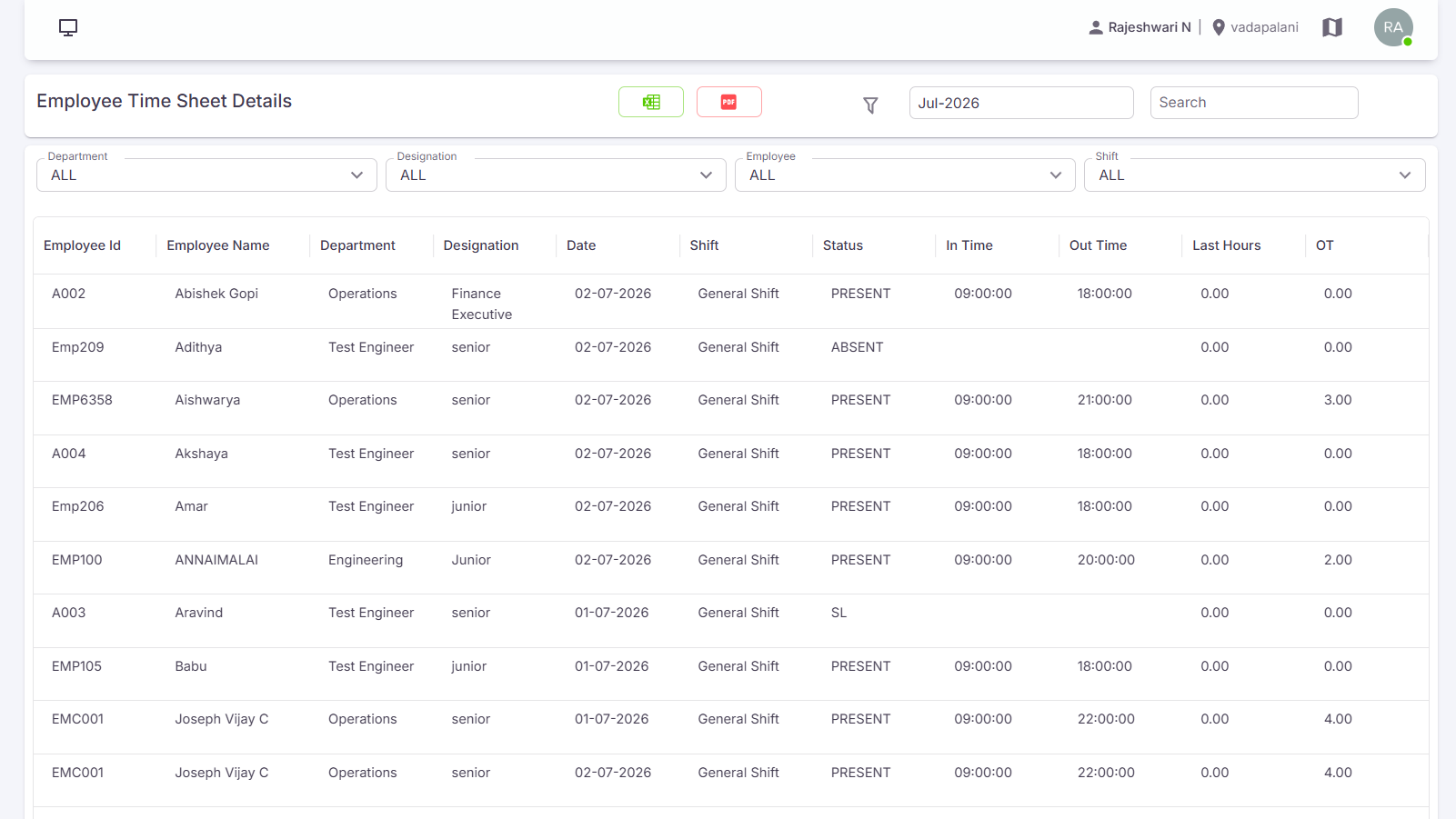Sort by Shift column header
Viewport: 1456px width, 819px height.
704,245
